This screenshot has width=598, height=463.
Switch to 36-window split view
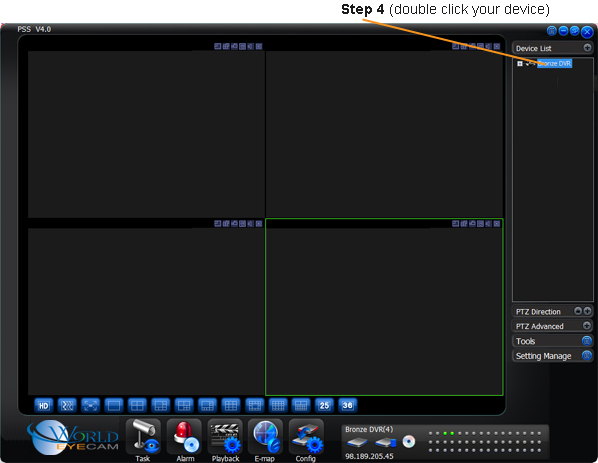pyautogui.click(x=347, y=405)
